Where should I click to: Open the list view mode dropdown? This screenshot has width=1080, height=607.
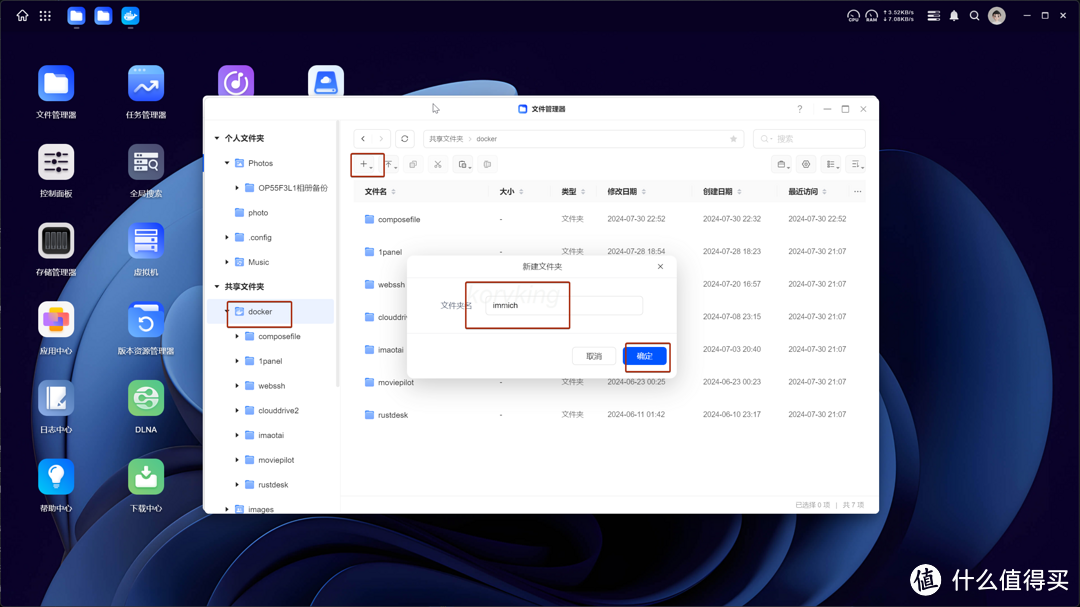833,164
